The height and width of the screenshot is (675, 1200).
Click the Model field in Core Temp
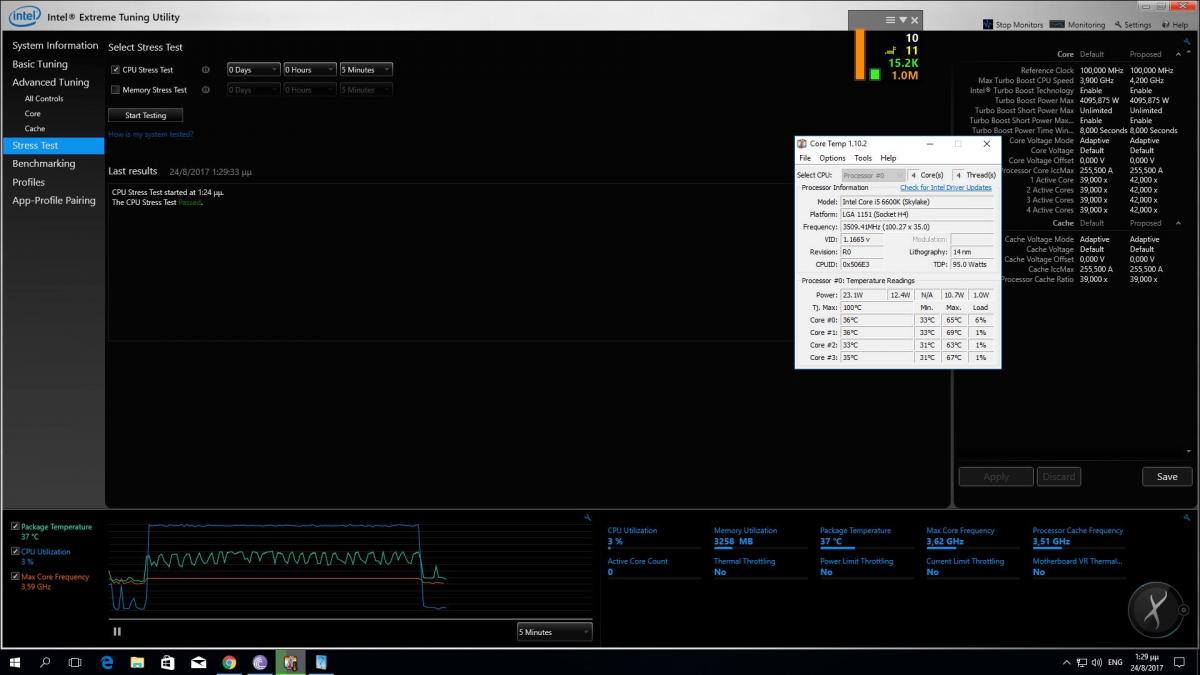coord(917,201)
